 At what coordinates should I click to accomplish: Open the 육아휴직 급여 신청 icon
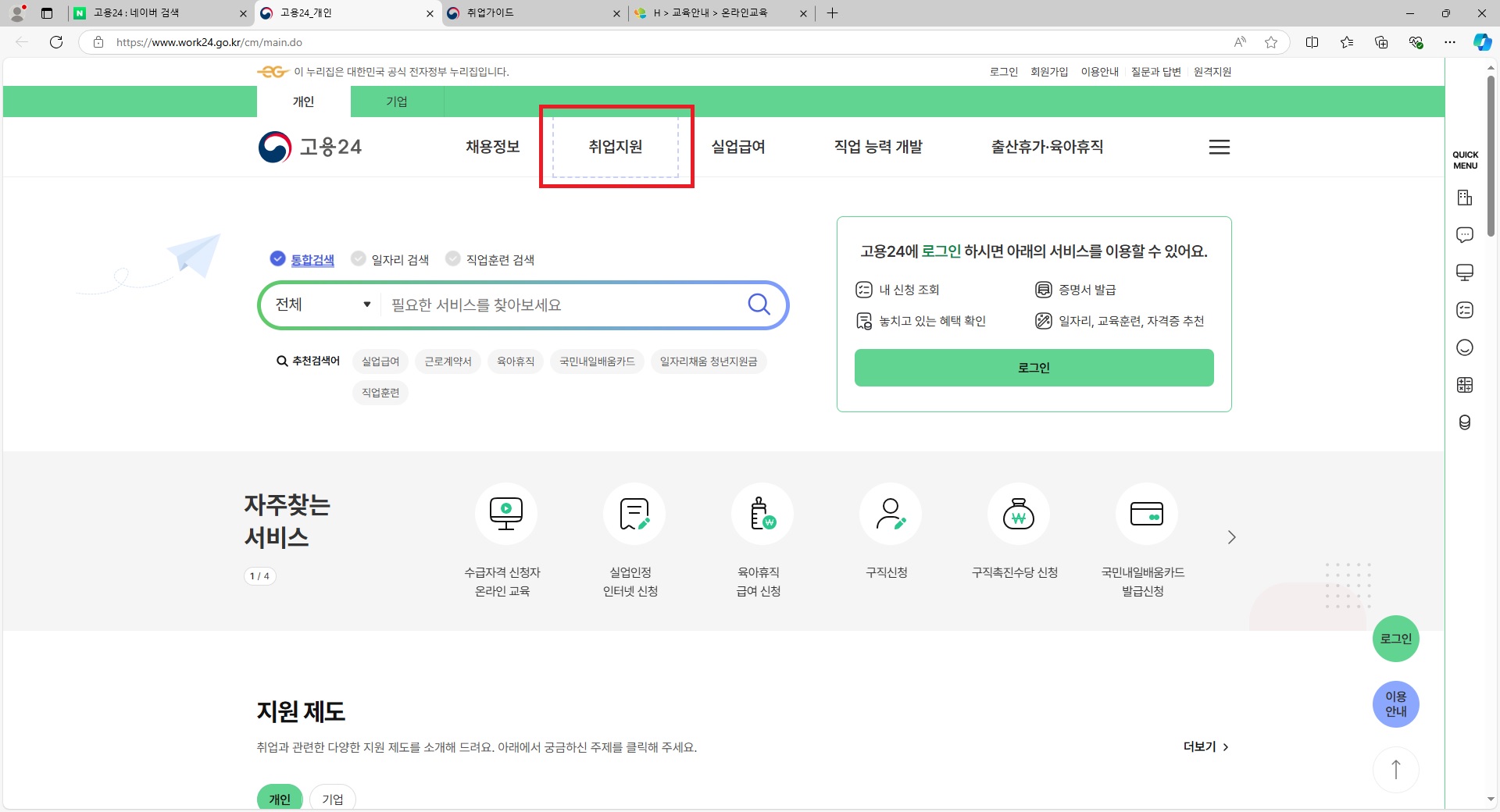pyautogui.click(x=762, y=514)
